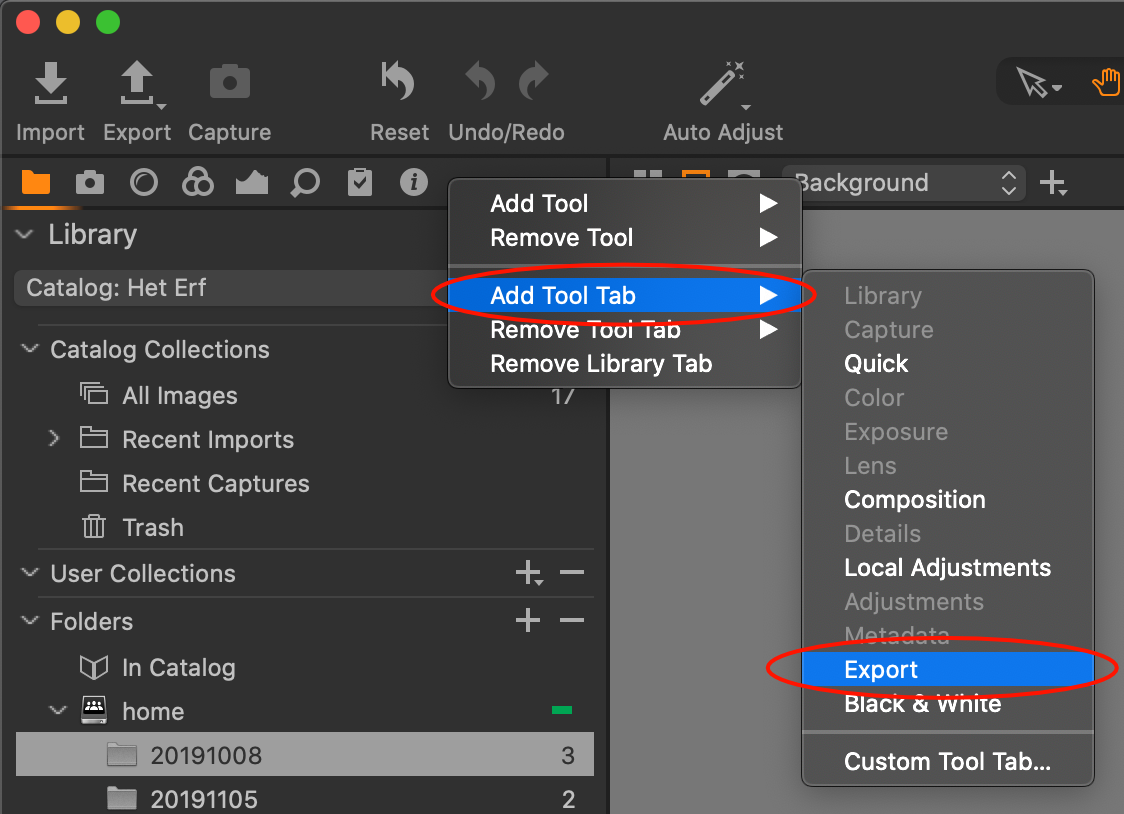Open the Background layer dropdown
The image size is (1124, 814).
(903, 183)
